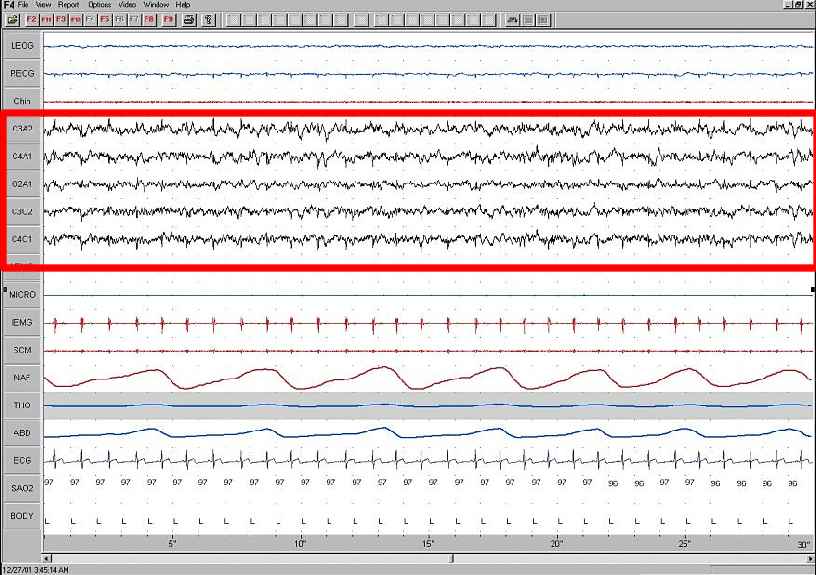Select the MICRO channel label
This screenshot has height=575, width=816.
[x=22, y=295]
